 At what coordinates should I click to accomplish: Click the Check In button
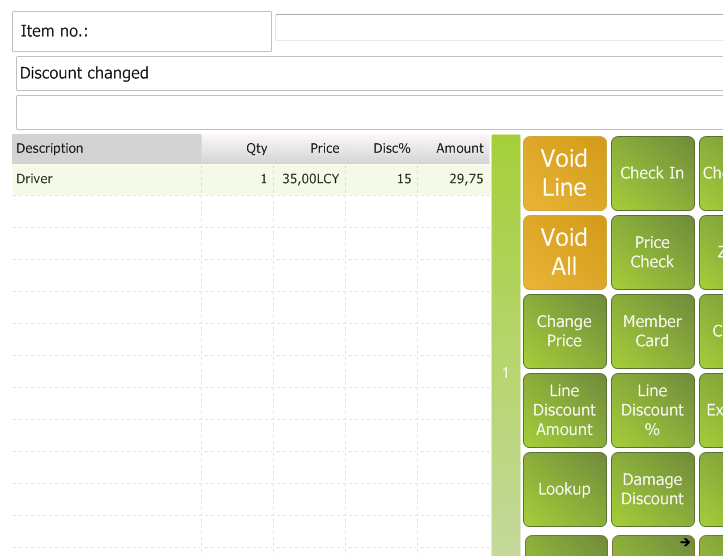click(652, 173)
